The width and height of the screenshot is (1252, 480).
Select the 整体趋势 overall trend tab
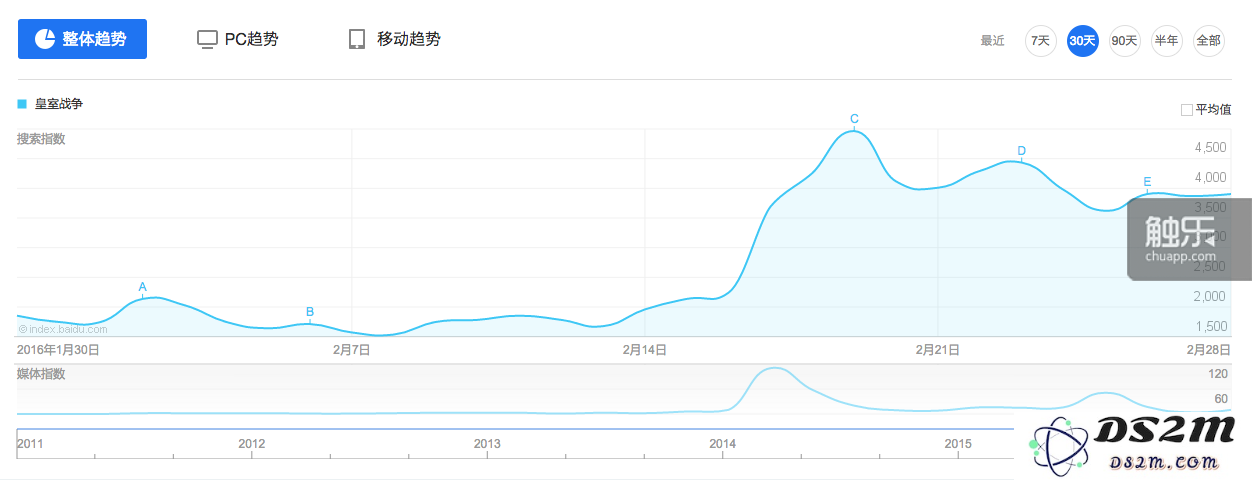pos(82,39)
